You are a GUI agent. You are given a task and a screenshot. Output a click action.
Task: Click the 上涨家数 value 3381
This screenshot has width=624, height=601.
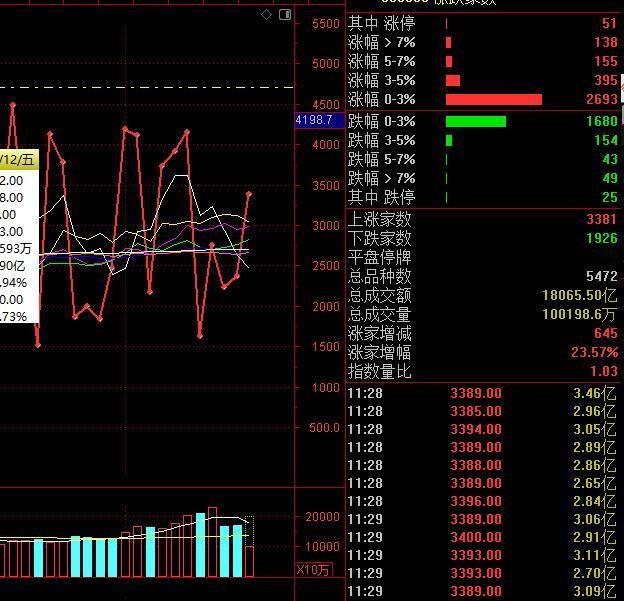(602, 219)
